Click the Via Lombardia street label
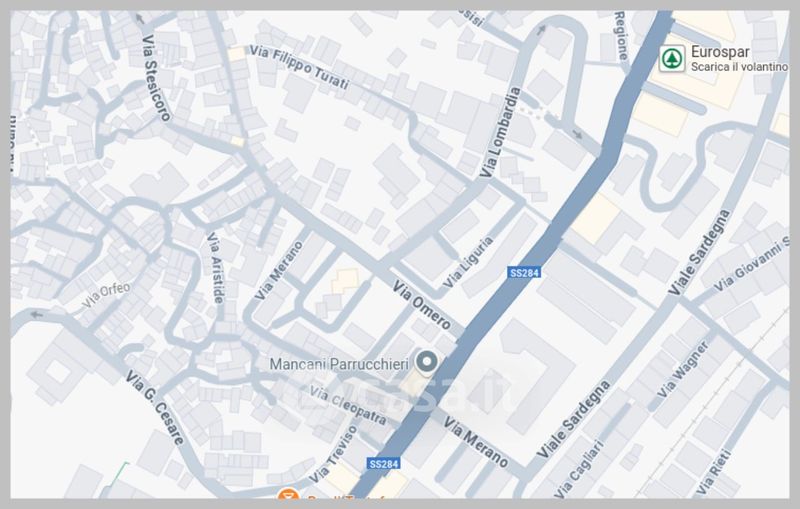 [501, 133]
